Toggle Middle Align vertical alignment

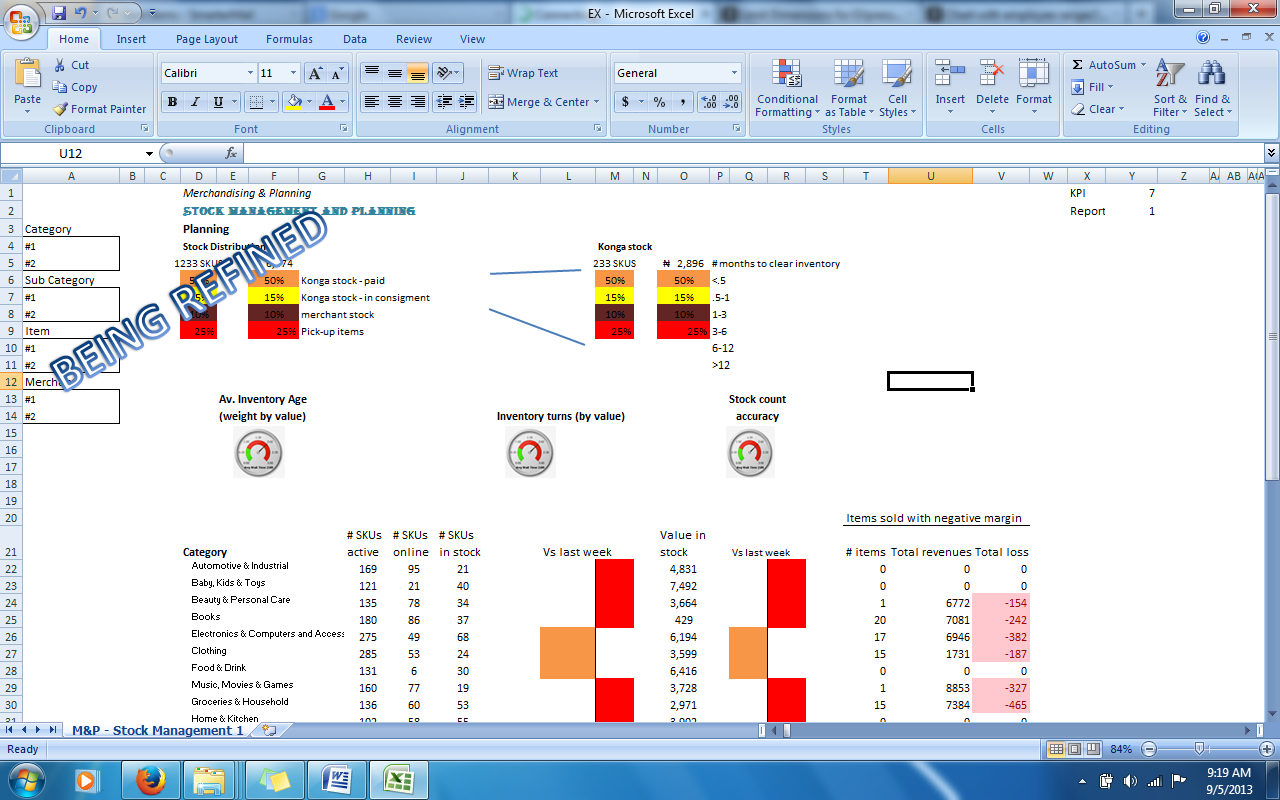point(395,73)
